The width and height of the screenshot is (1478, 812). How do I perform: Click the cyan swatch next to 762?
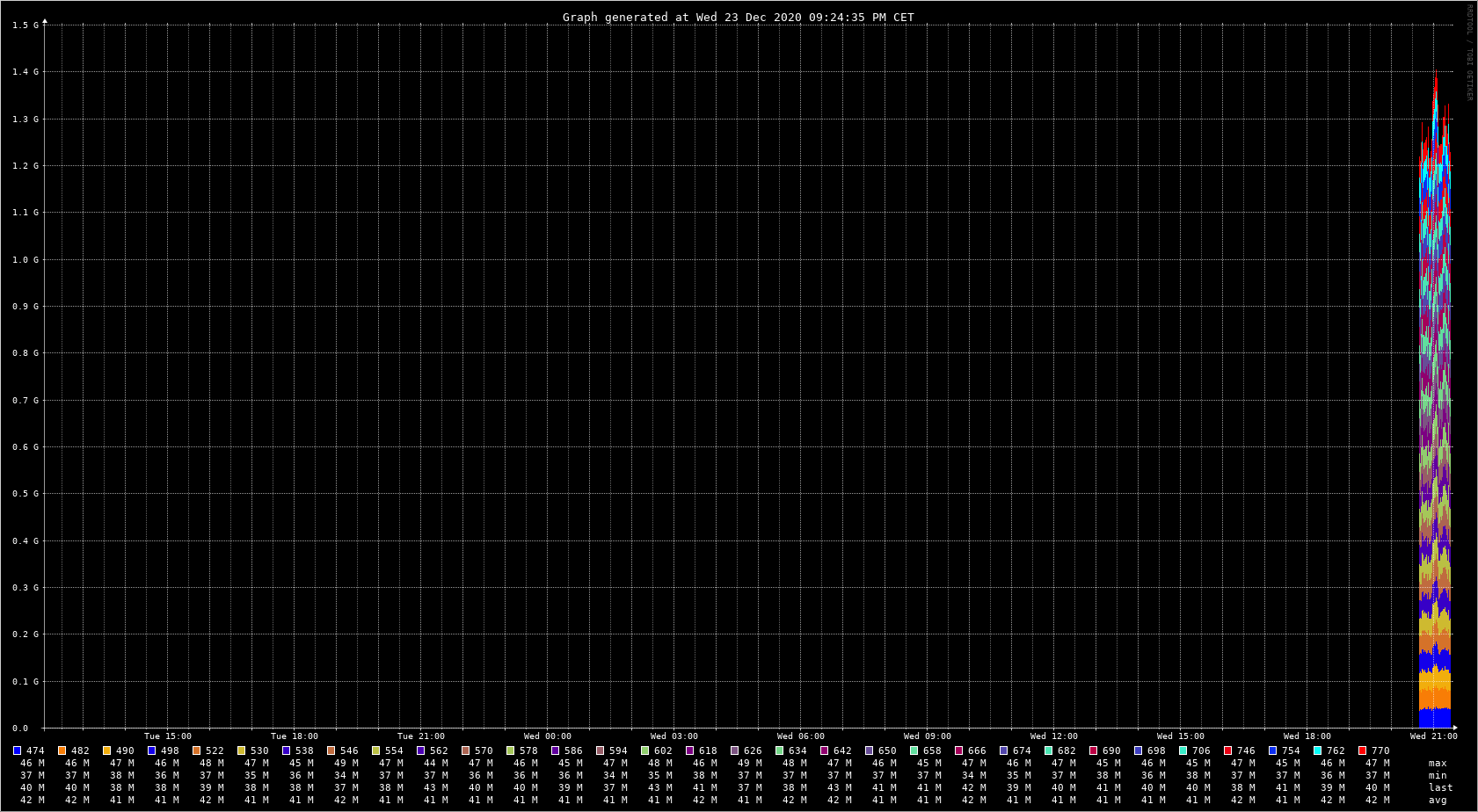pyautogui.click(x=1317, y=750)
